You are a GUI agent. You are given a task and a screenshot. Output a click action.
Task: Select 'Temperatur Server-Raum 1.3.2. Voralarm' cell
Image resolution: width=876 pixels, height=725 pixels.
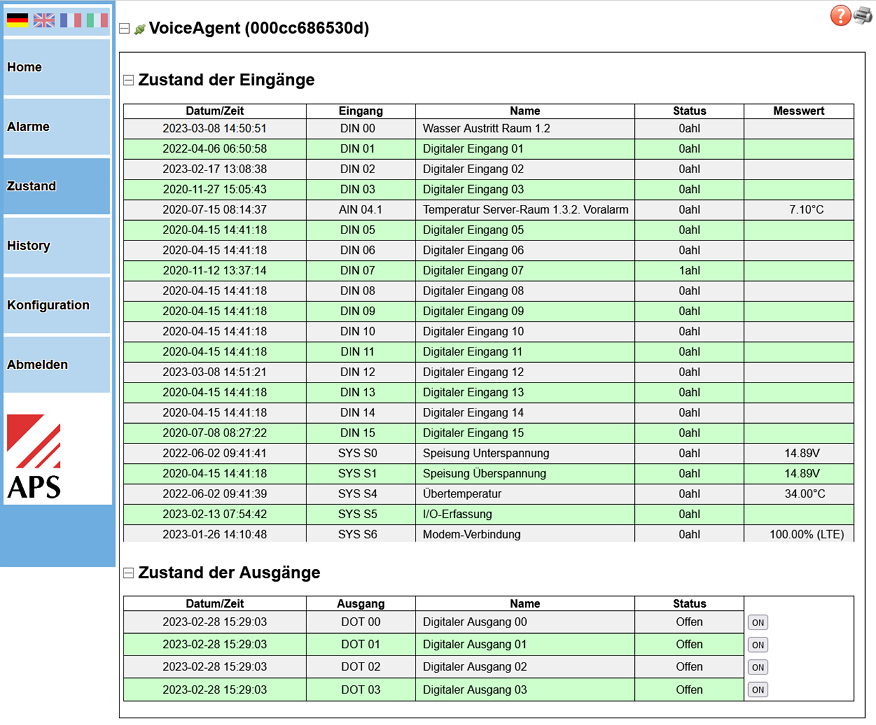pyautogui.click(x=525, y=210)
